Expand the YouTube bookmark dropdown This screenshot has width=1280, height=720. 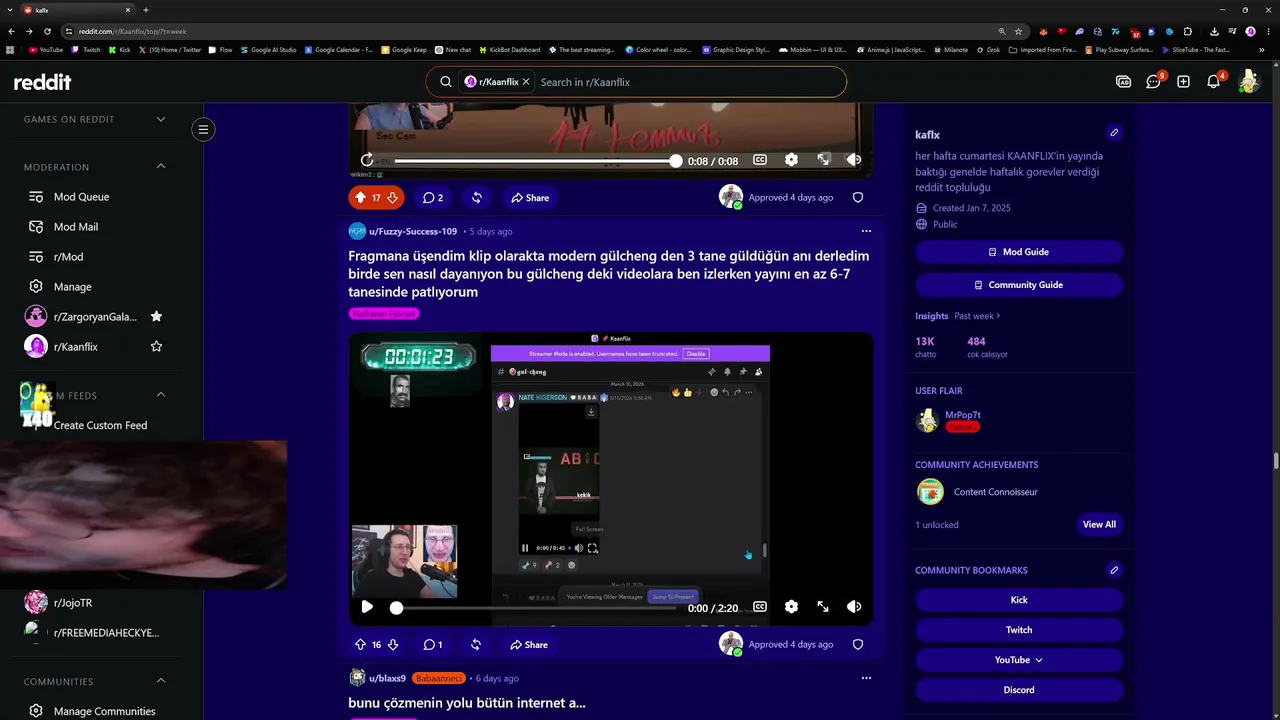tap(1019, 660)
